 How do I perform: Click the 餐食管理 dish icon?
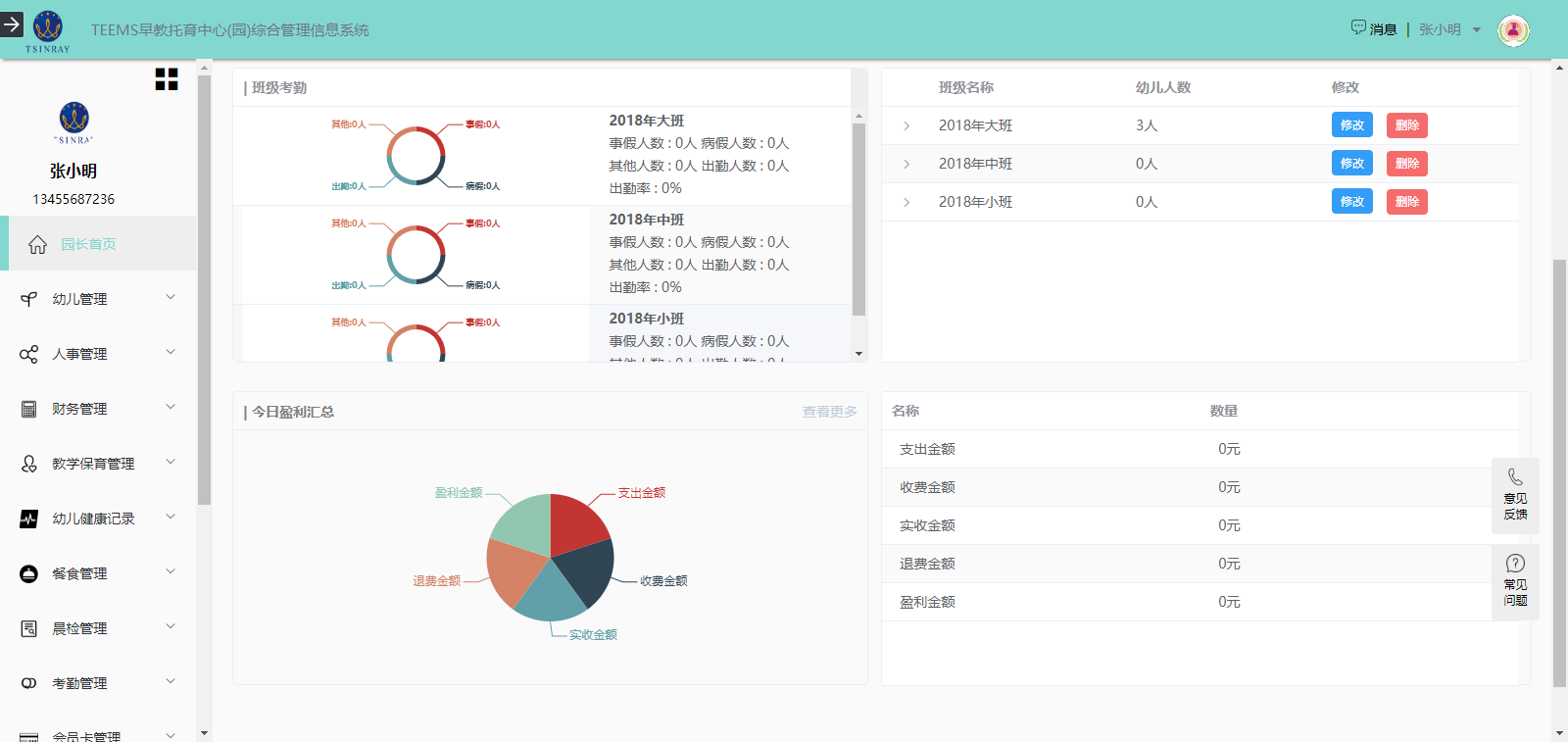[x=29, y=573]
